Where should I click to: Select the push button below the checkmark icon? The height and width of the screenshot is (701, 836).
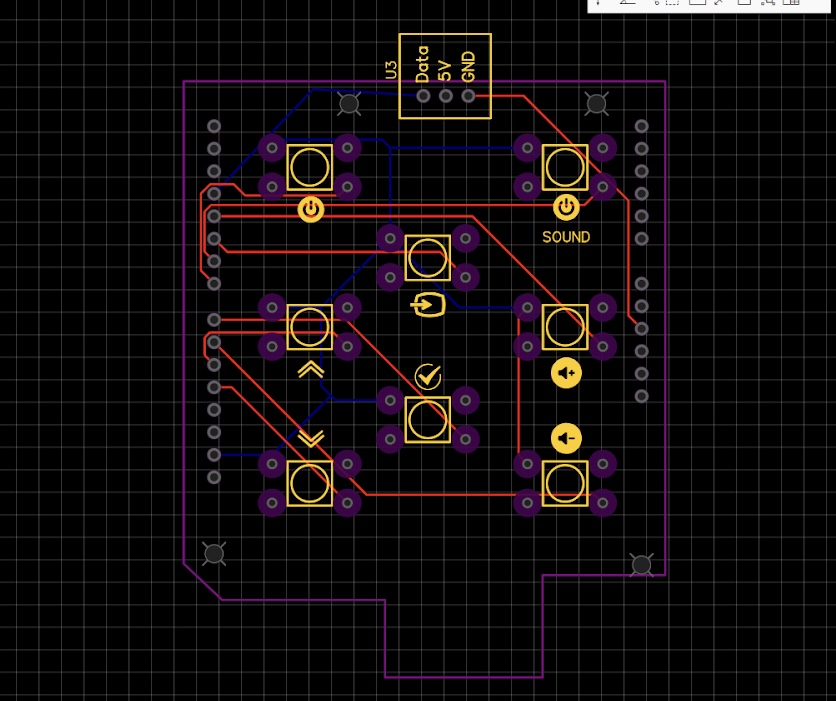tap(428, 420)
